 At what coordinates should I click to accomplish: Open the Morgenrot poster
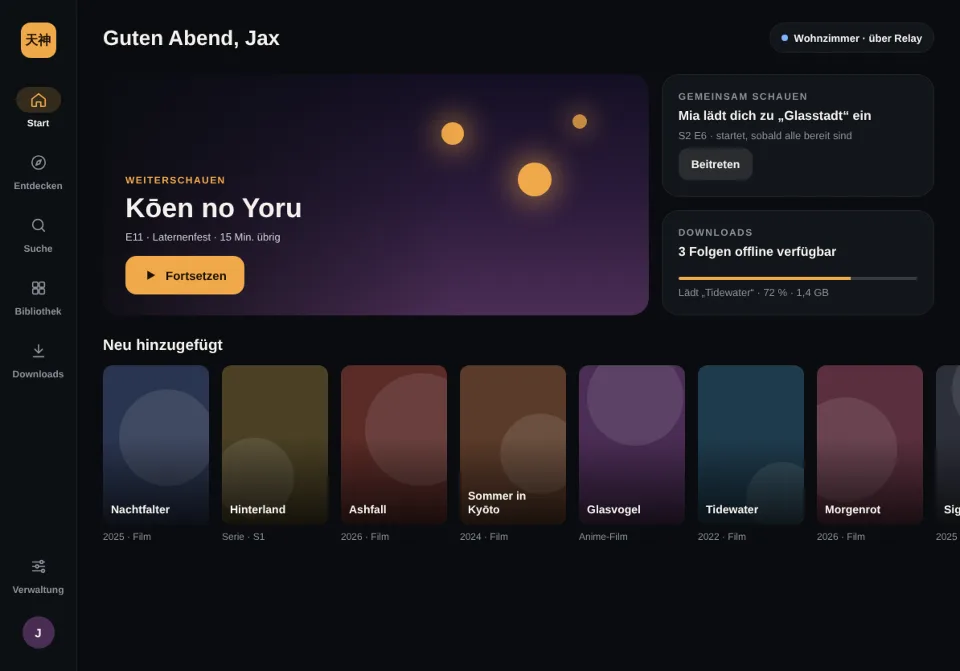[869, 444]
